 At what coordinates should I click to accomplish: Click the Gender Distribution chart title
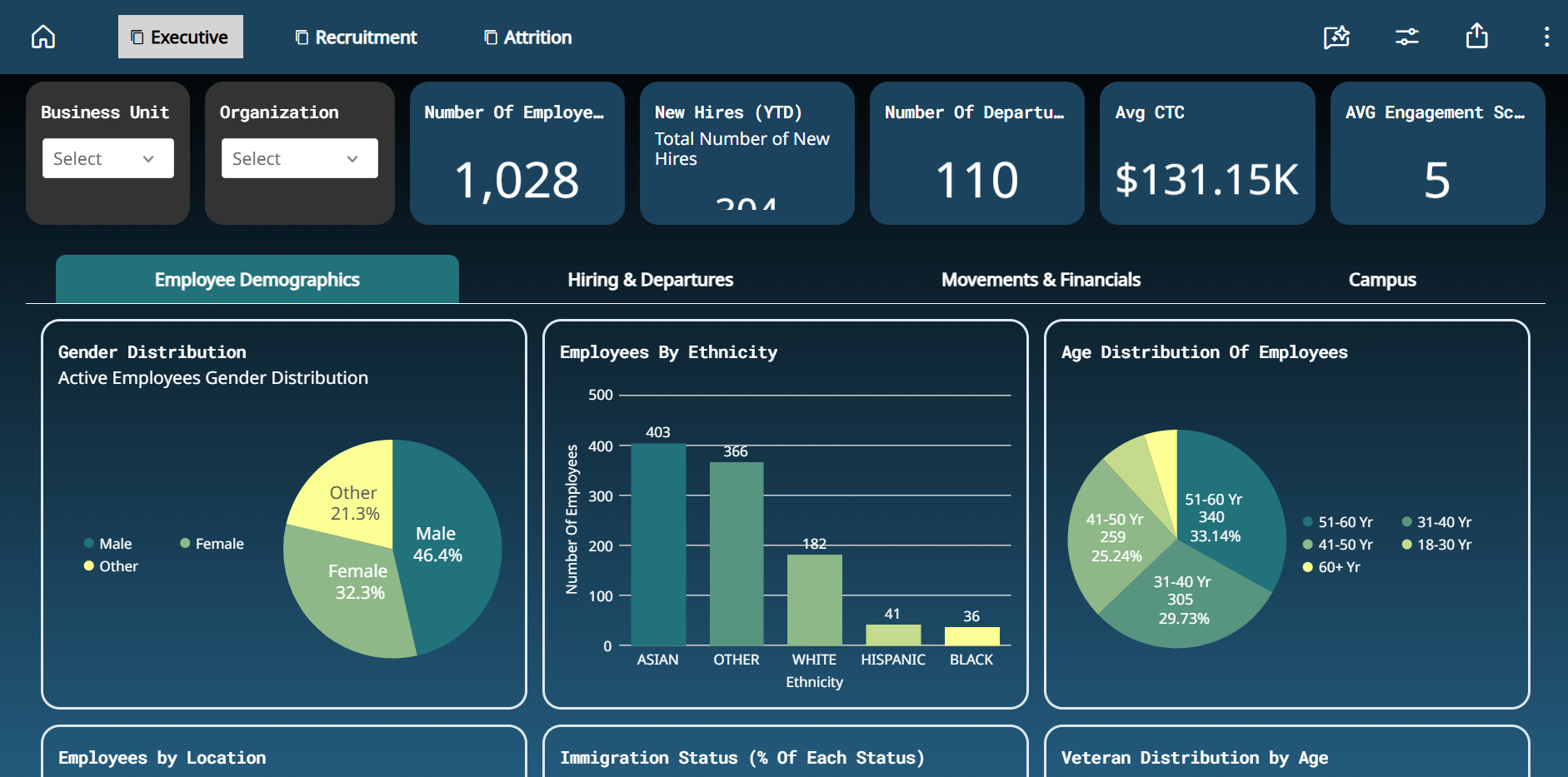click(x=152, y=351)
